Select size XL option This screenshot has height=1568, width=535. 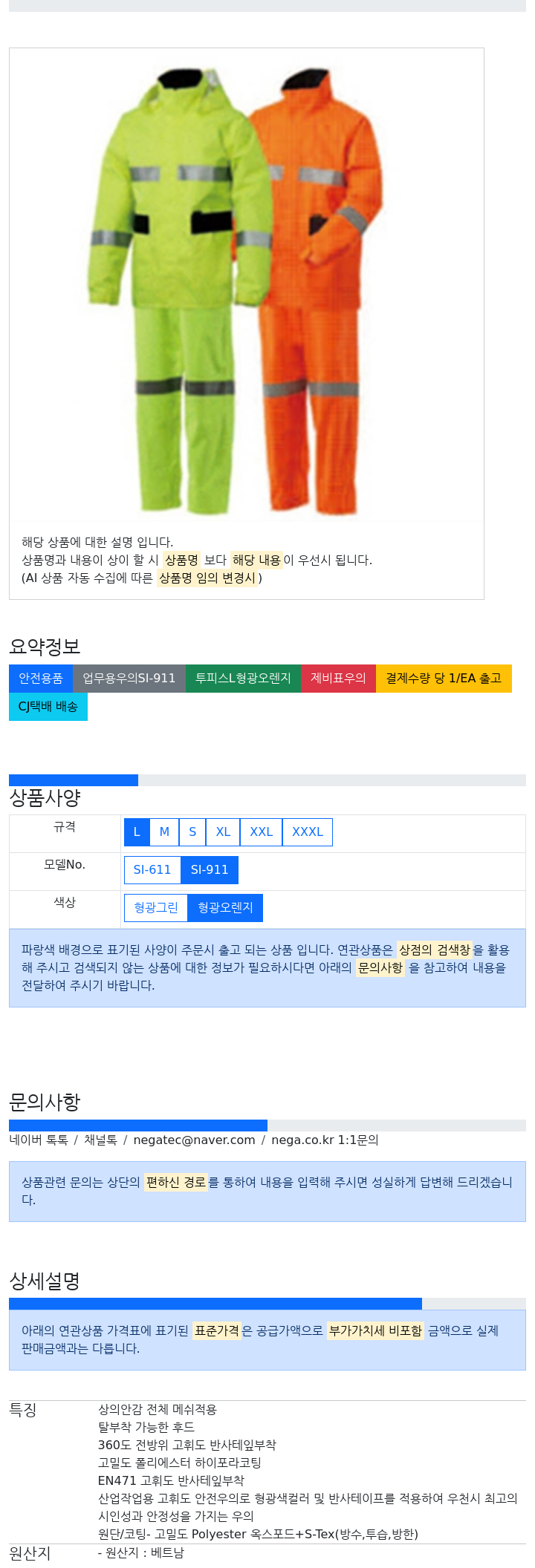[223, 832]
